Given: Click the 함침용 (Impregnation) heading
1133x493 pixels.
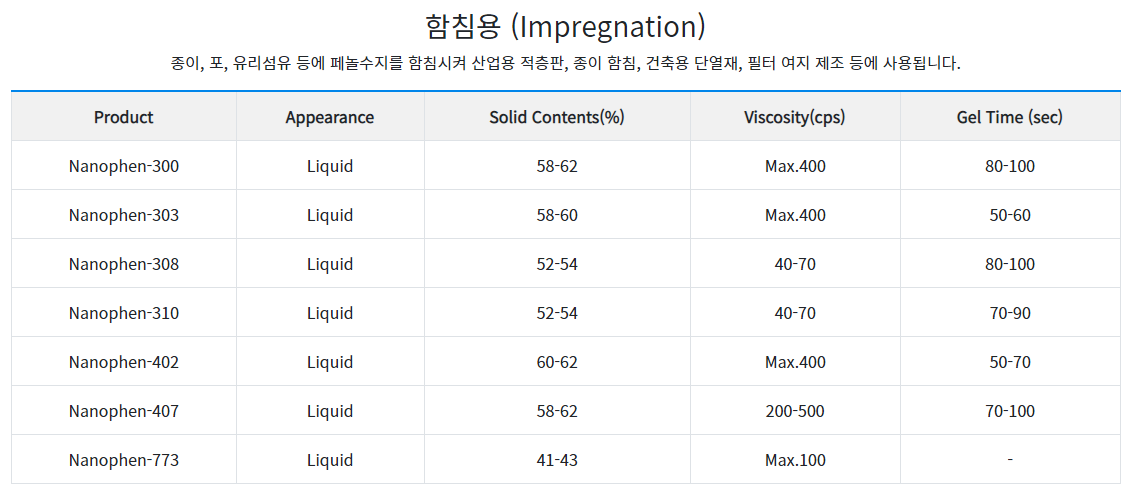Looking at the screenshot, I should click(x=565, y=27).
